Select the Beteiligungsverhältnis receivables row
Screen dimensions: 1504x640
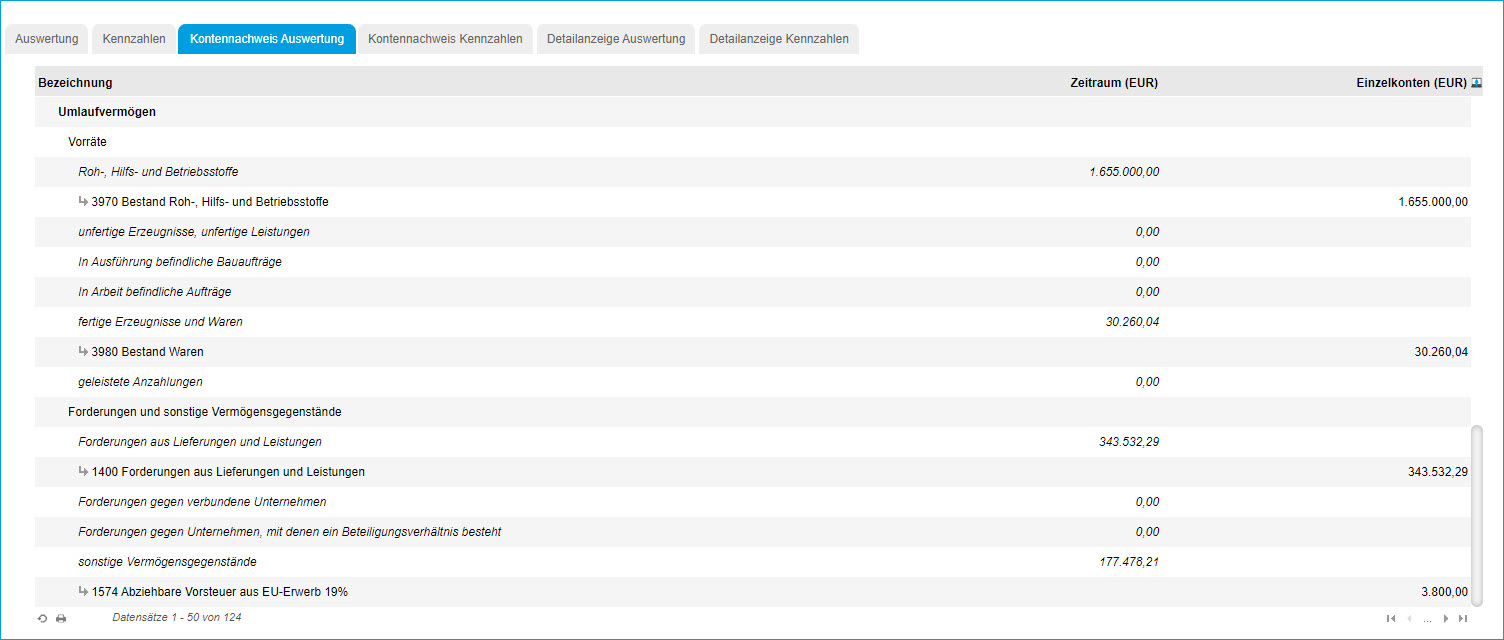753,532
